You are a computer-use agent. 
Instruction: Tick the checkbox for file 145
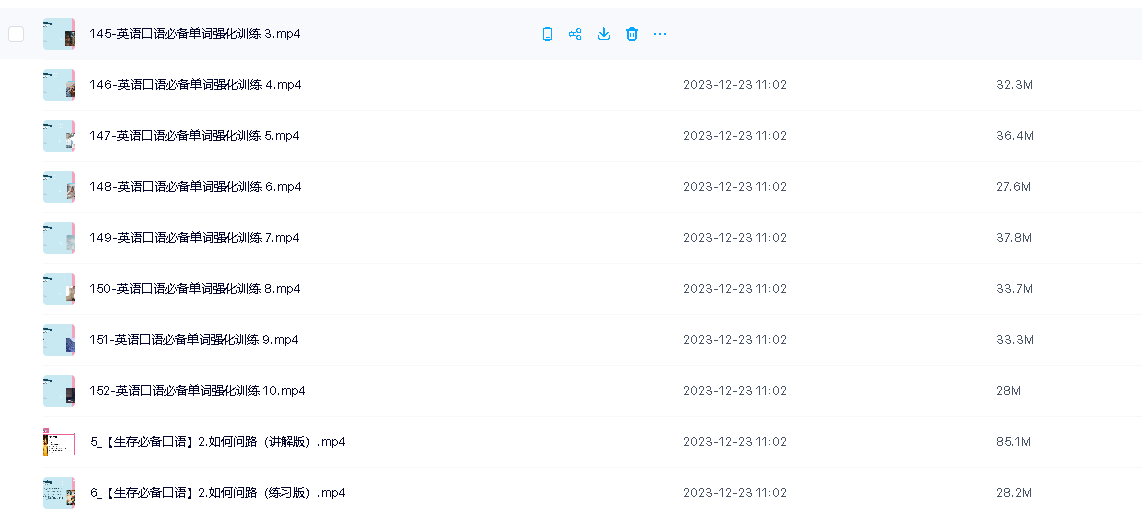pos(16,34)
